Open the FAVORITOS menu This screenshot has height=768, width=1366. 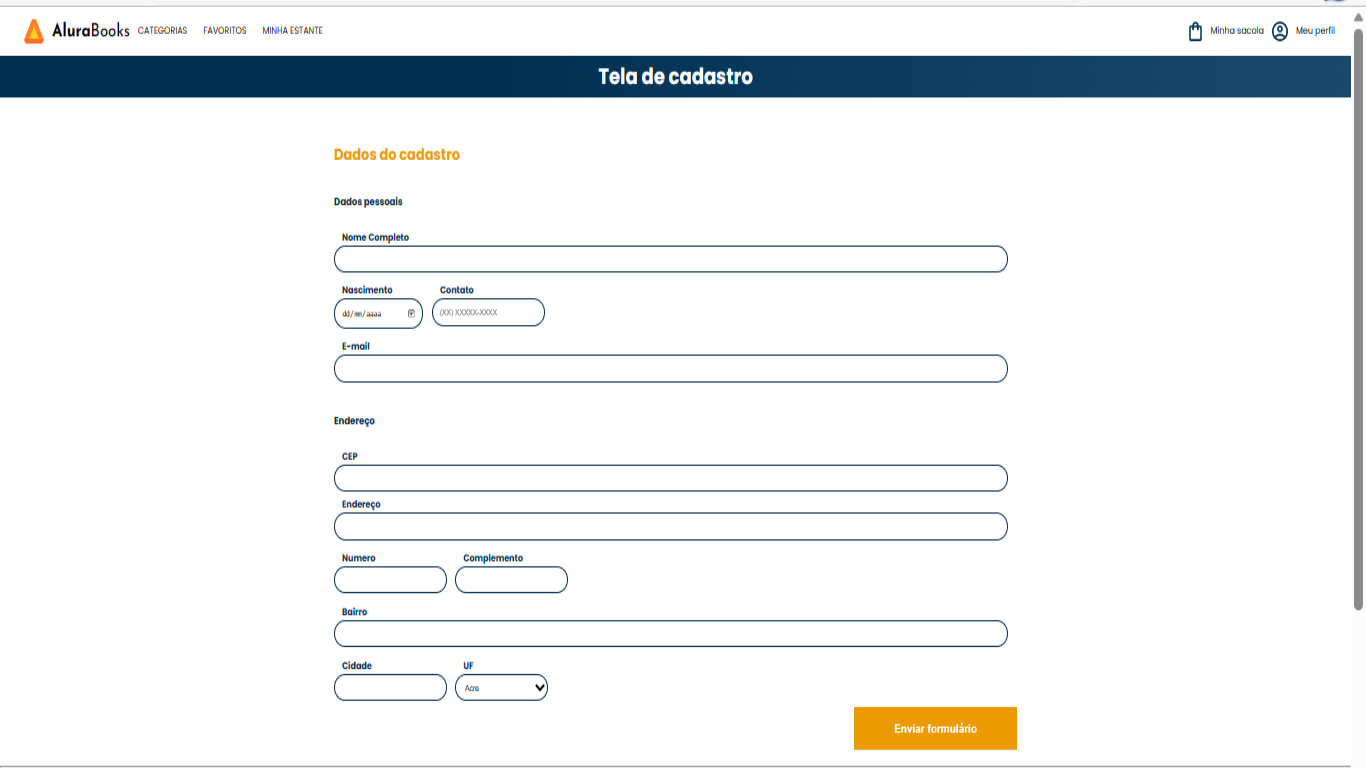(x=224, y=31)
